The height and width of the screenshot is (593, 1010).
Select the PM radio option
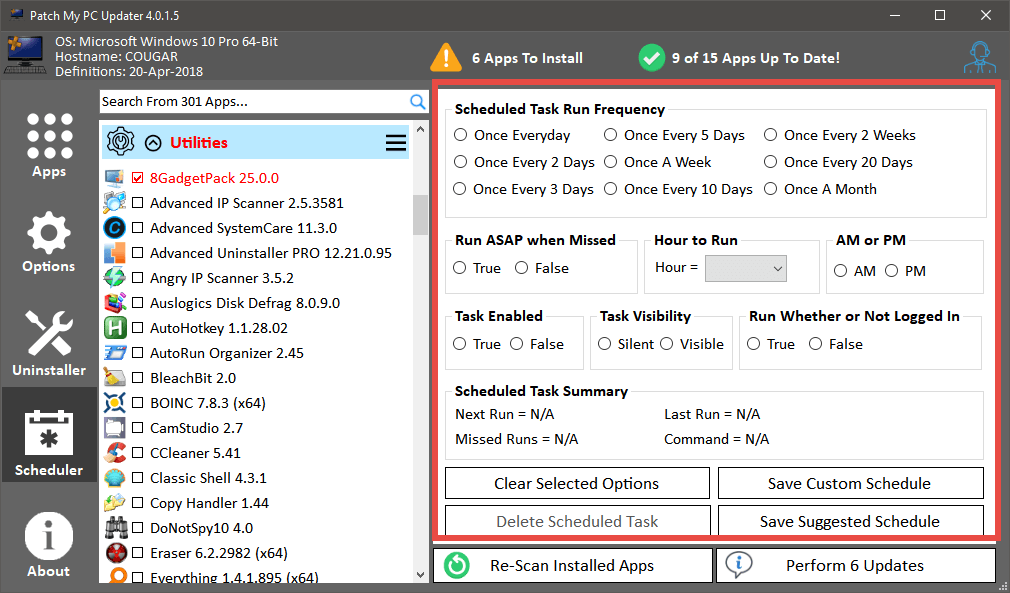coord(890,271)
